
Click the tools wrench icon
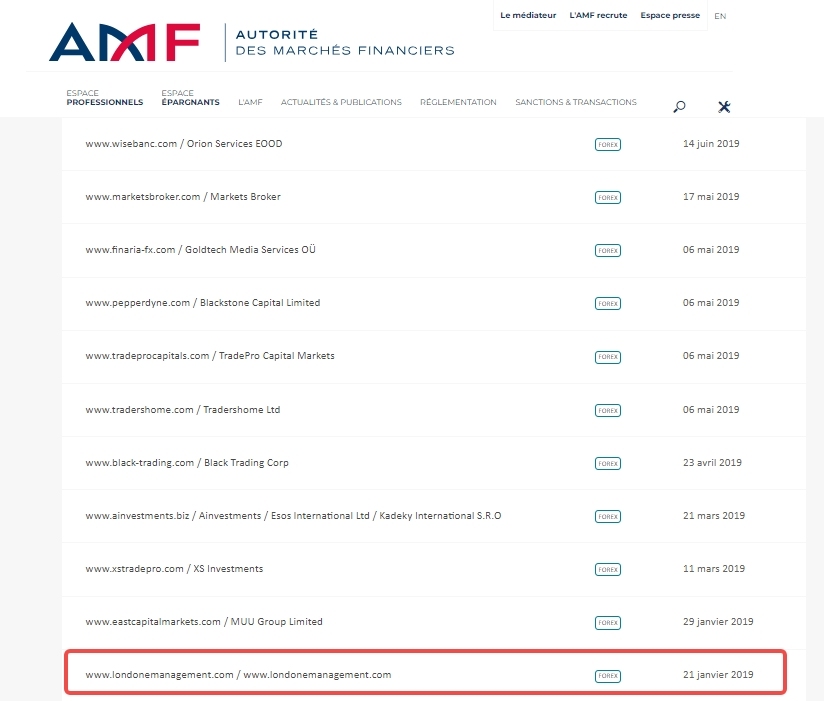coord(725,107)
